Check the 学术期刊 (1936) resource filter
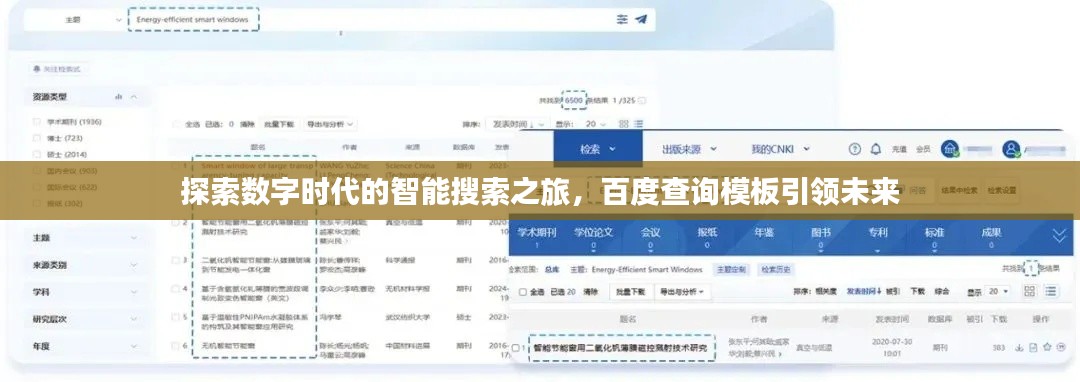1080x382 pixels. tap(37, 122)
